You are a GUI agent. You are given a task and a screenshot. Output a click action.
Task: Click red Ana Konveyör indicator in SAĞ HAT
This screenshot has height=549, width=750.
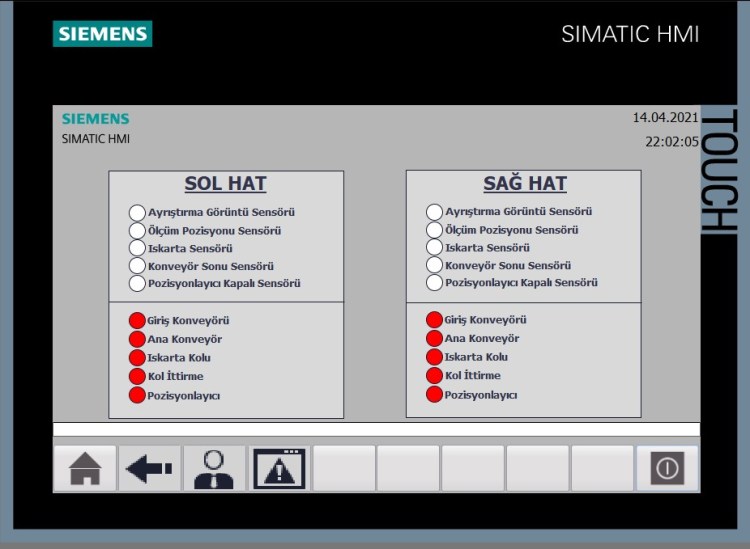click(x=434, y=338)
